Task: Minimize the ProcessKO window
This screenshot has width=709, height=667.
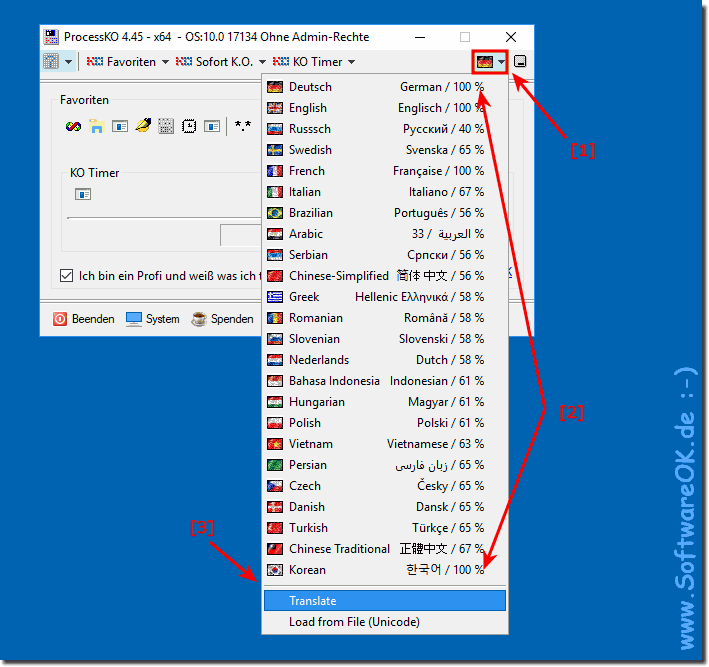Action: click(x=420, y=37)
